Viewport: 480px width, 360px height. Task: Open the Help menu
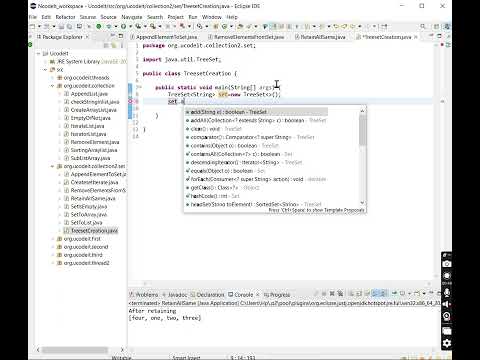(x=232, y=17)
